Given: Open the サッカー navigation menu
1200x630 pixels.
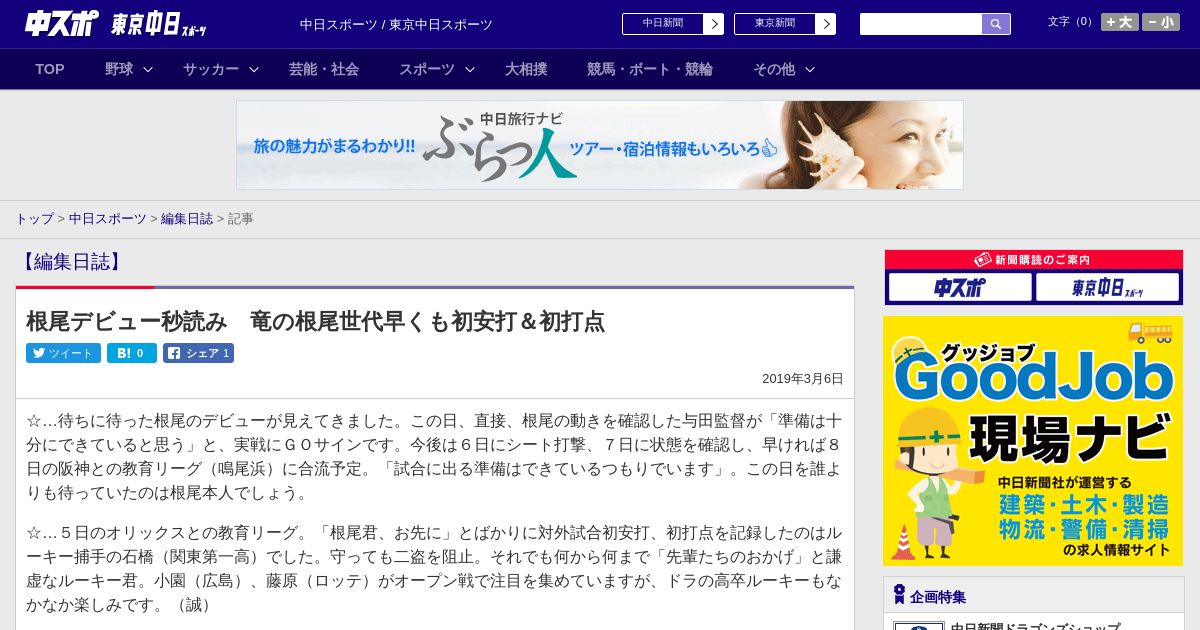Looking at the screenshot, I should click(x=211, y=69).
